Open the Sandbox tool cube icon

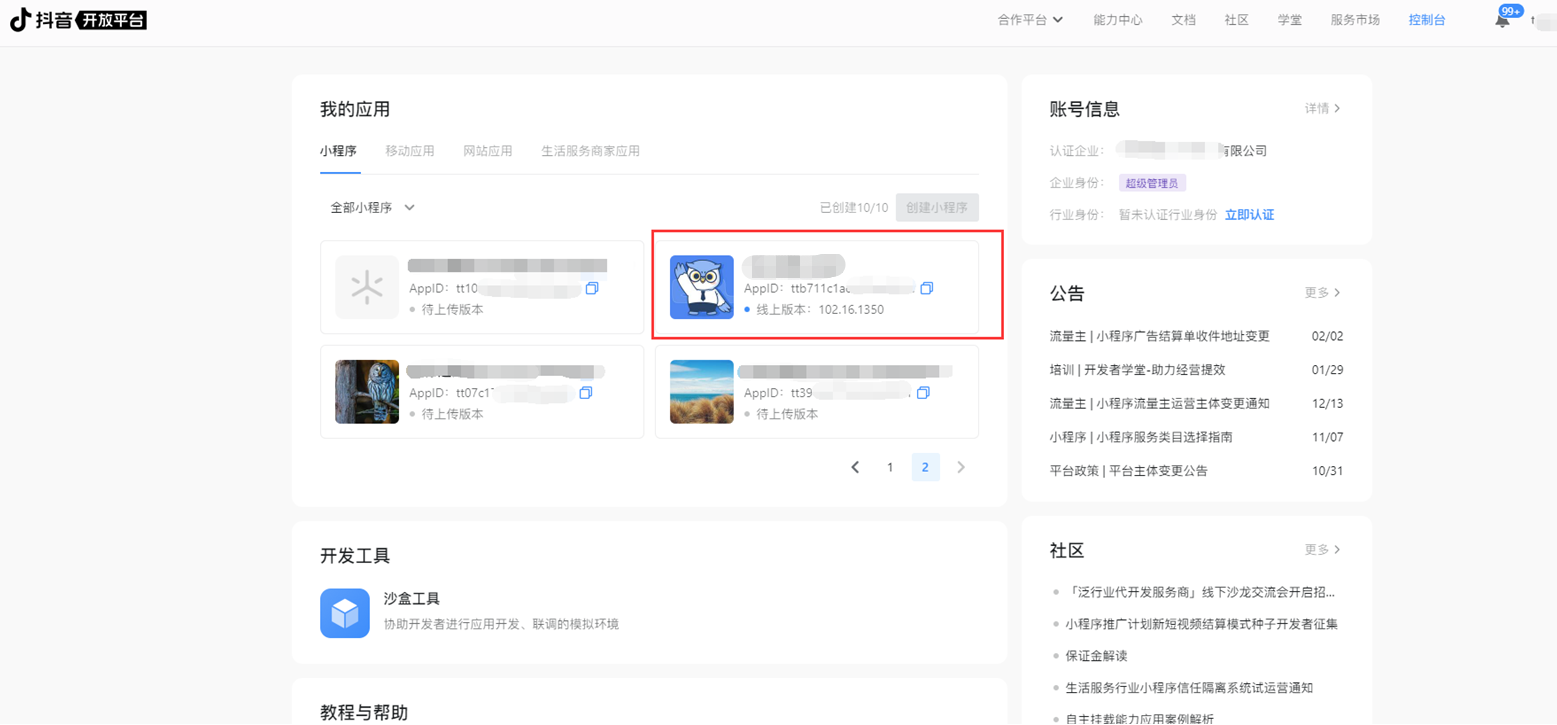[345, 613]
